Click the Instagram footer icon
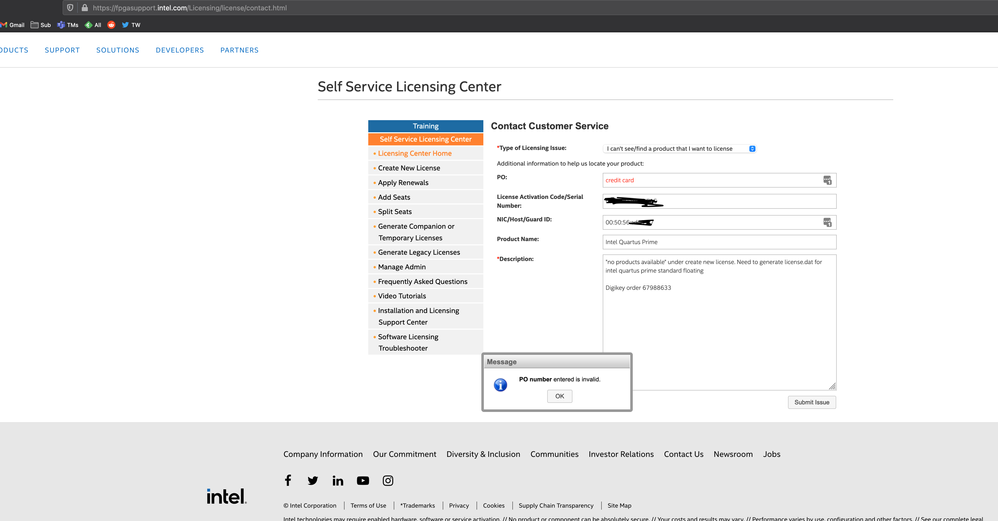The width and height of the screenshot is (998, 521). 388,481
